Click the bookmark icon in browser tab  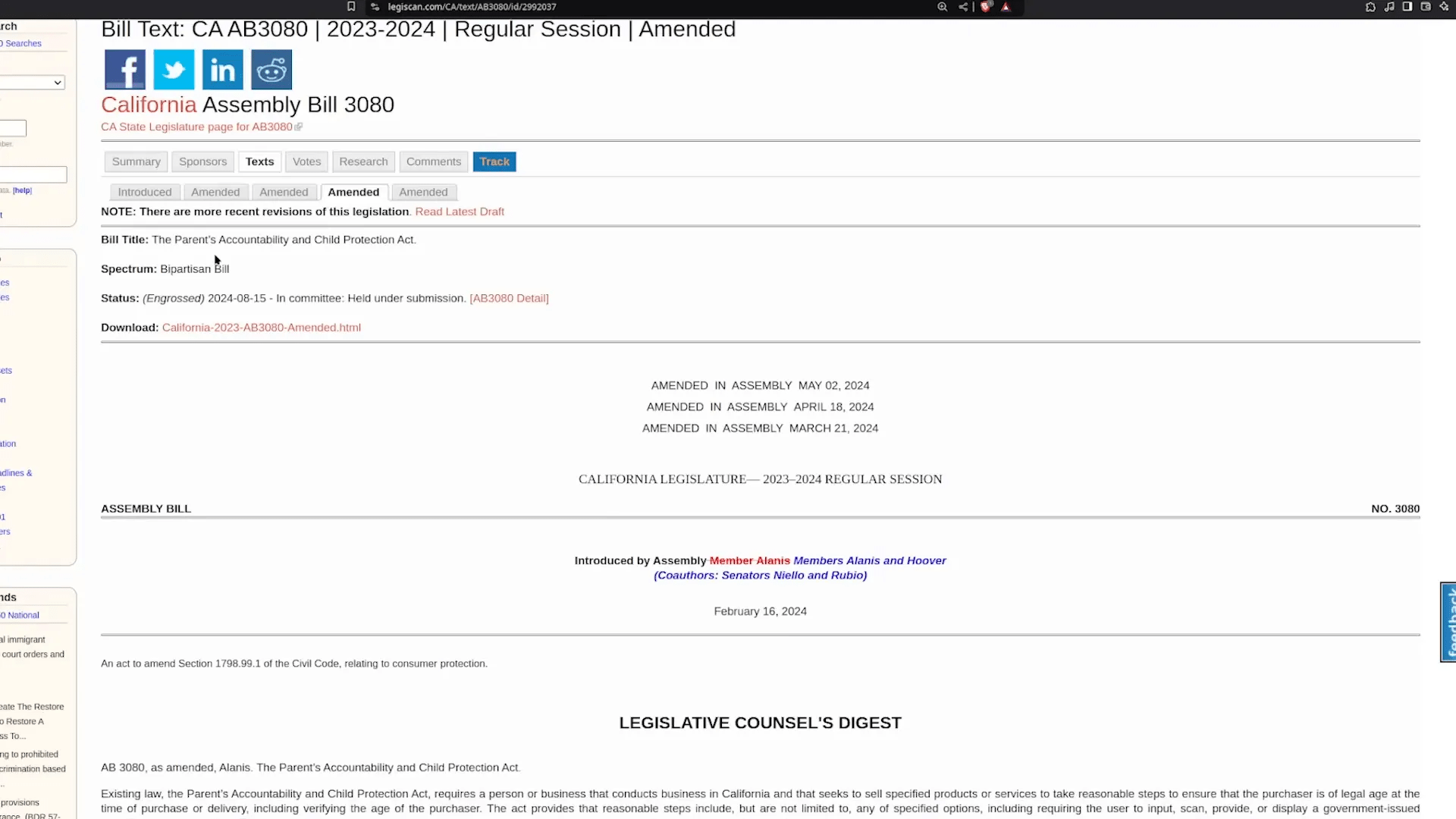coord(351,8)
